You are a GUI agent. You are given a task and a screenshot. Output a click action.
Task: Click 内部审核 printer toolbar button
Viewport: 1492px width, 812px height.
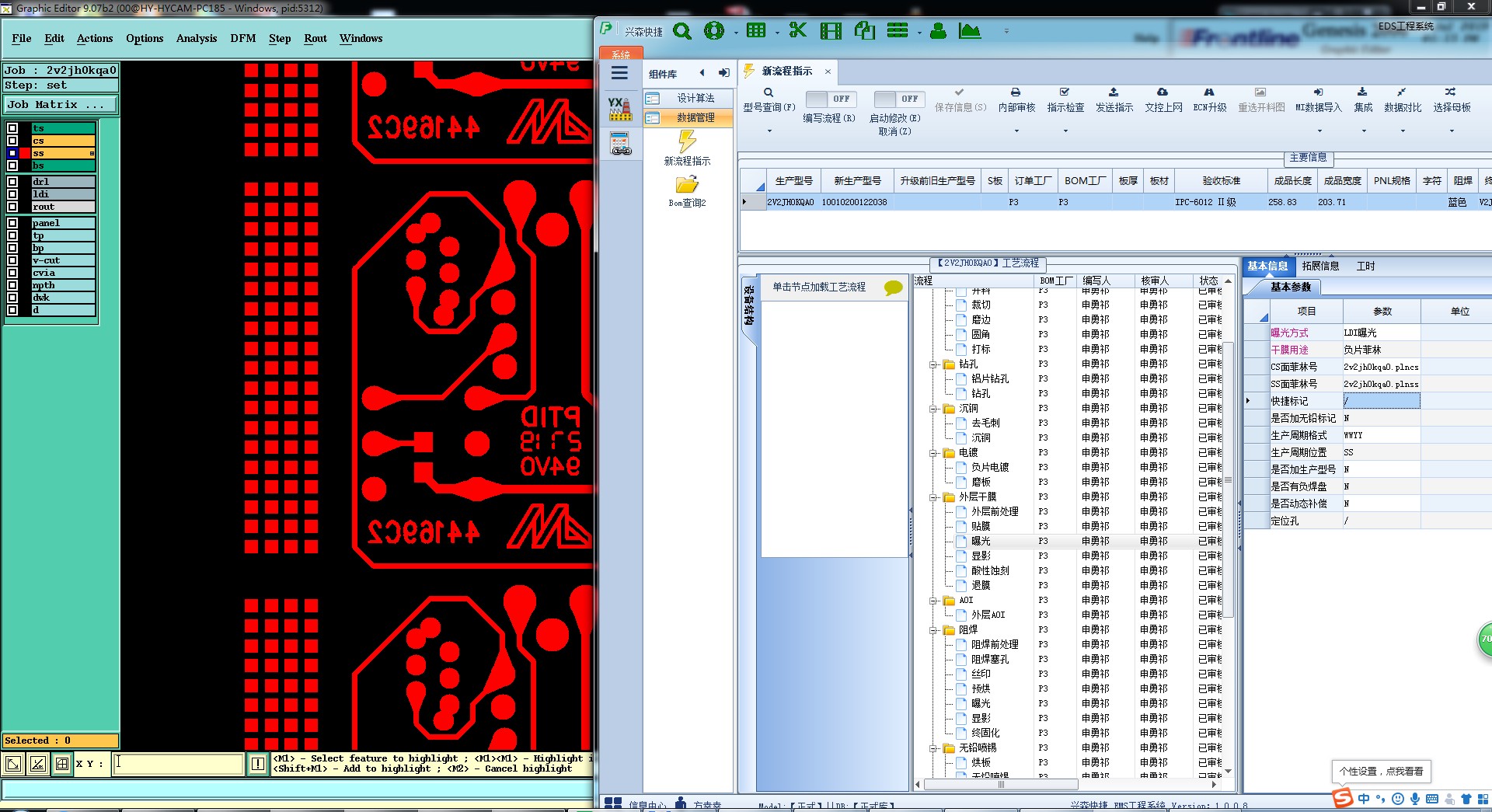point(1016,100)
